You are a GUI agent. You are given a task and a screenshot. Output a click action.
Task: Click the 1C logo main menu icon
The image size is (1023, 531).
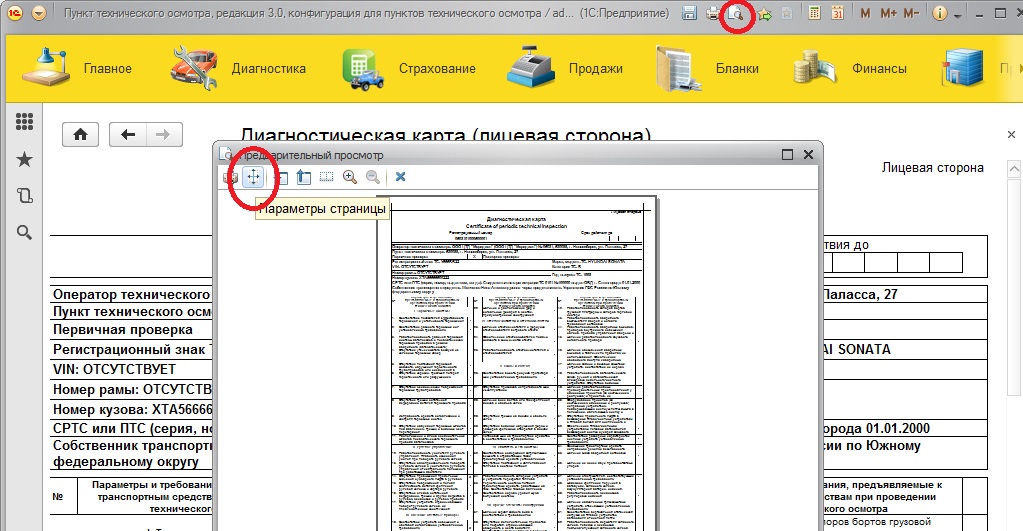point(15,13)
